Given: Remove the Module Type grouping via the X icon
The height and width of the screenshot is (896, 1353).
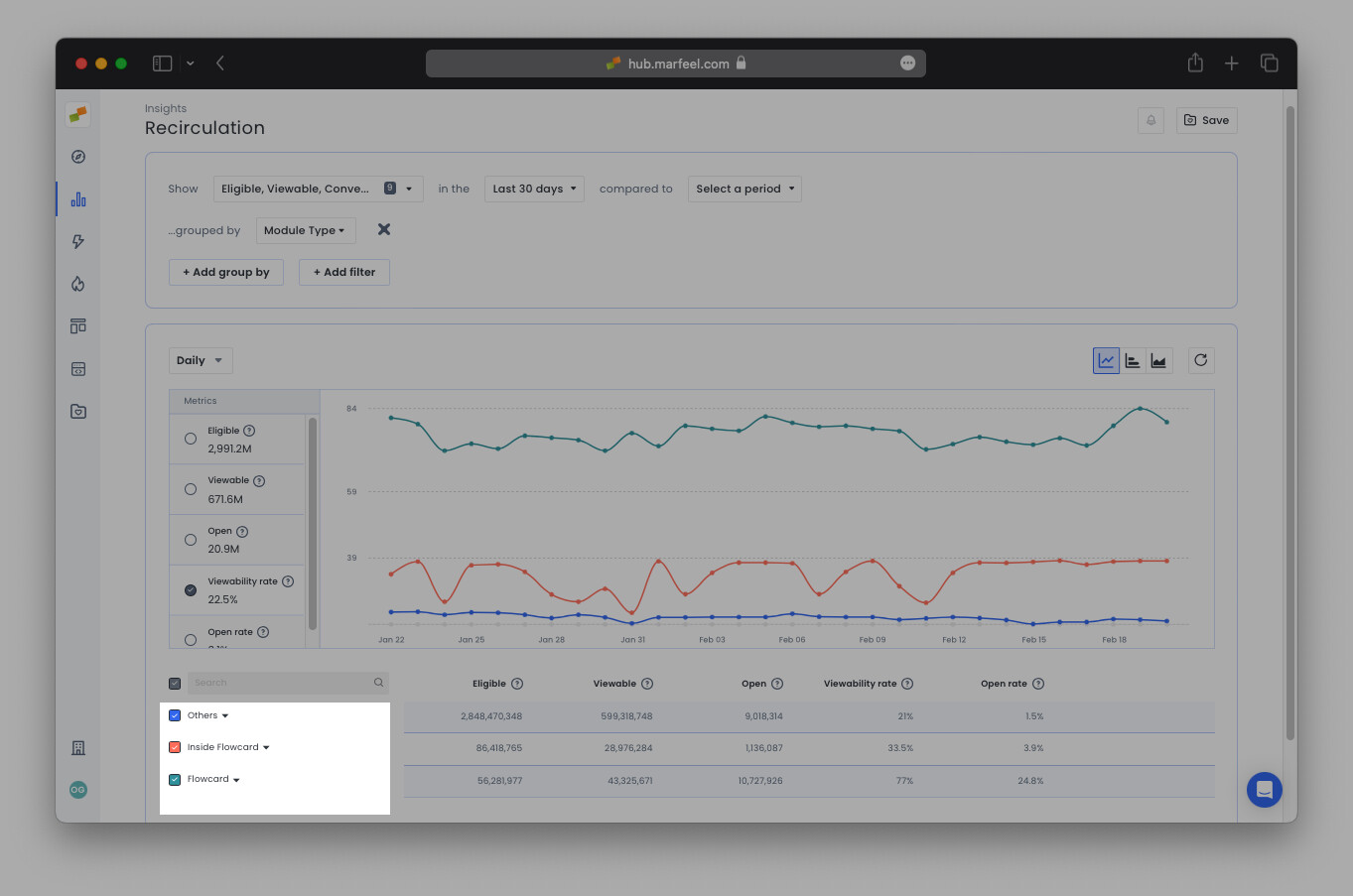Looking at the screenshot, I should point(384,229).
